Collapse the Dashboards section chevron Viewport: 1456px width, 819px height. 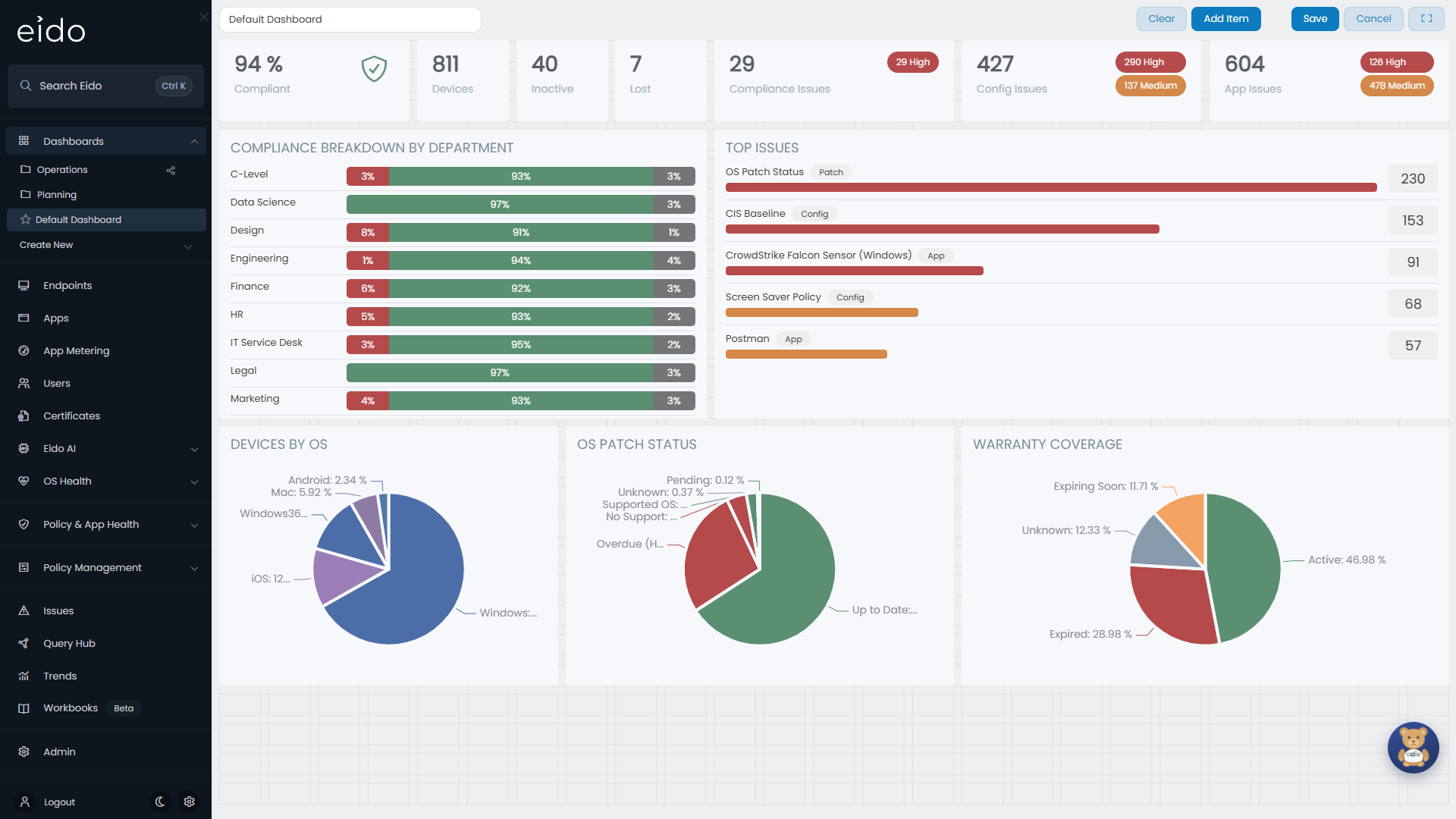pyautogui.click(x=194, y=142)
